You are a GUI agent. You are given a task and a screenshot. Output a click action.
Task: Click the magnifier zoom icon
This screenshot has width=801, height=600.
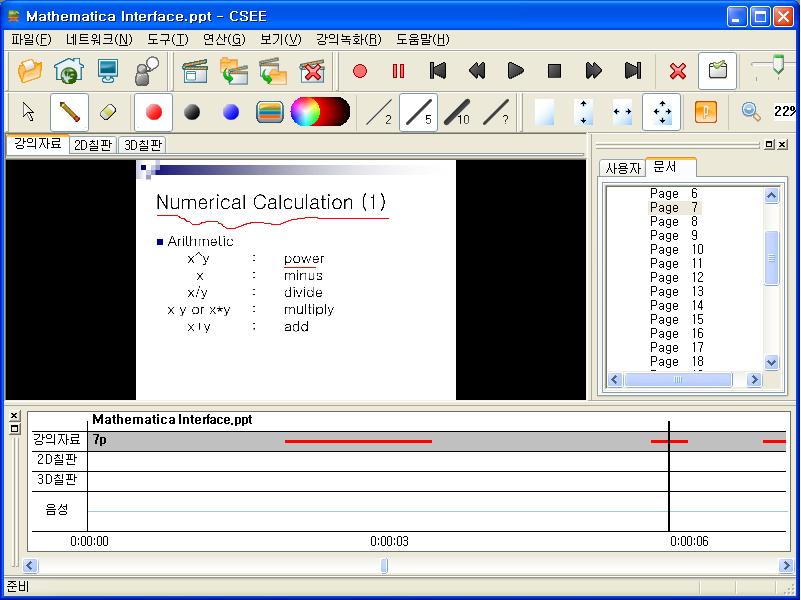(751, 112)
